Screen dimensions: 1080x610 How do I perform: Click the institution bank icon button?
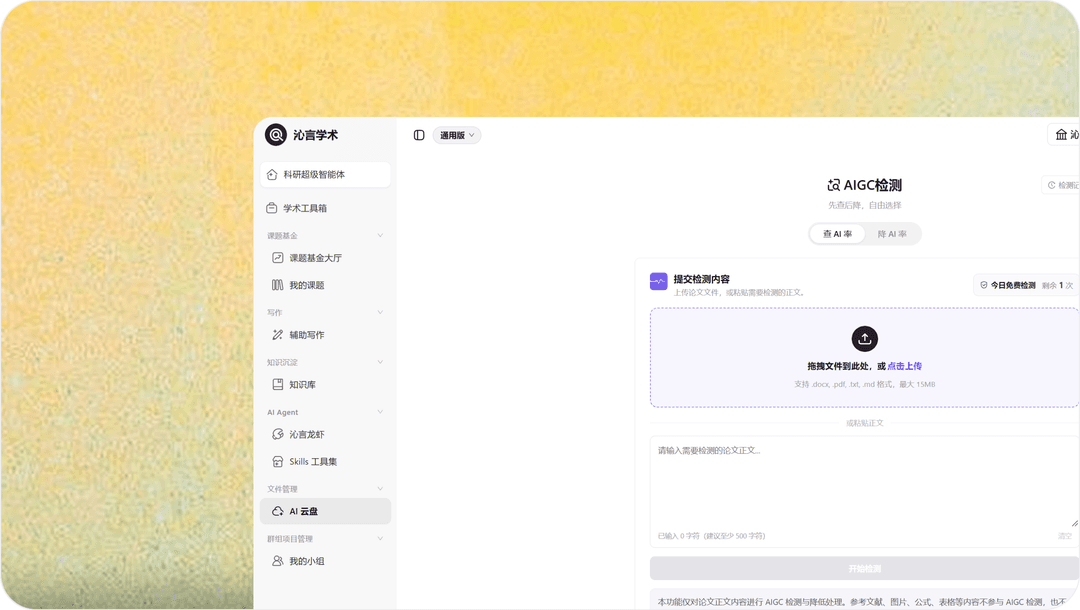pos(1061,135)
